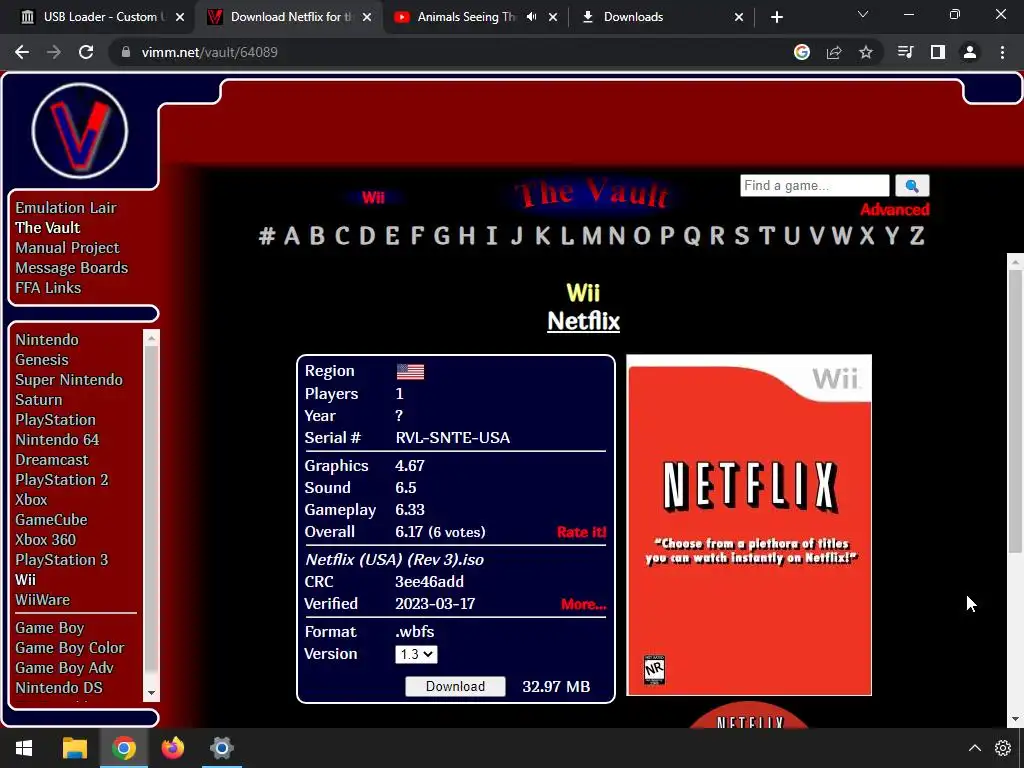Open the Version 1.3 dropdown

pos(416,654)
